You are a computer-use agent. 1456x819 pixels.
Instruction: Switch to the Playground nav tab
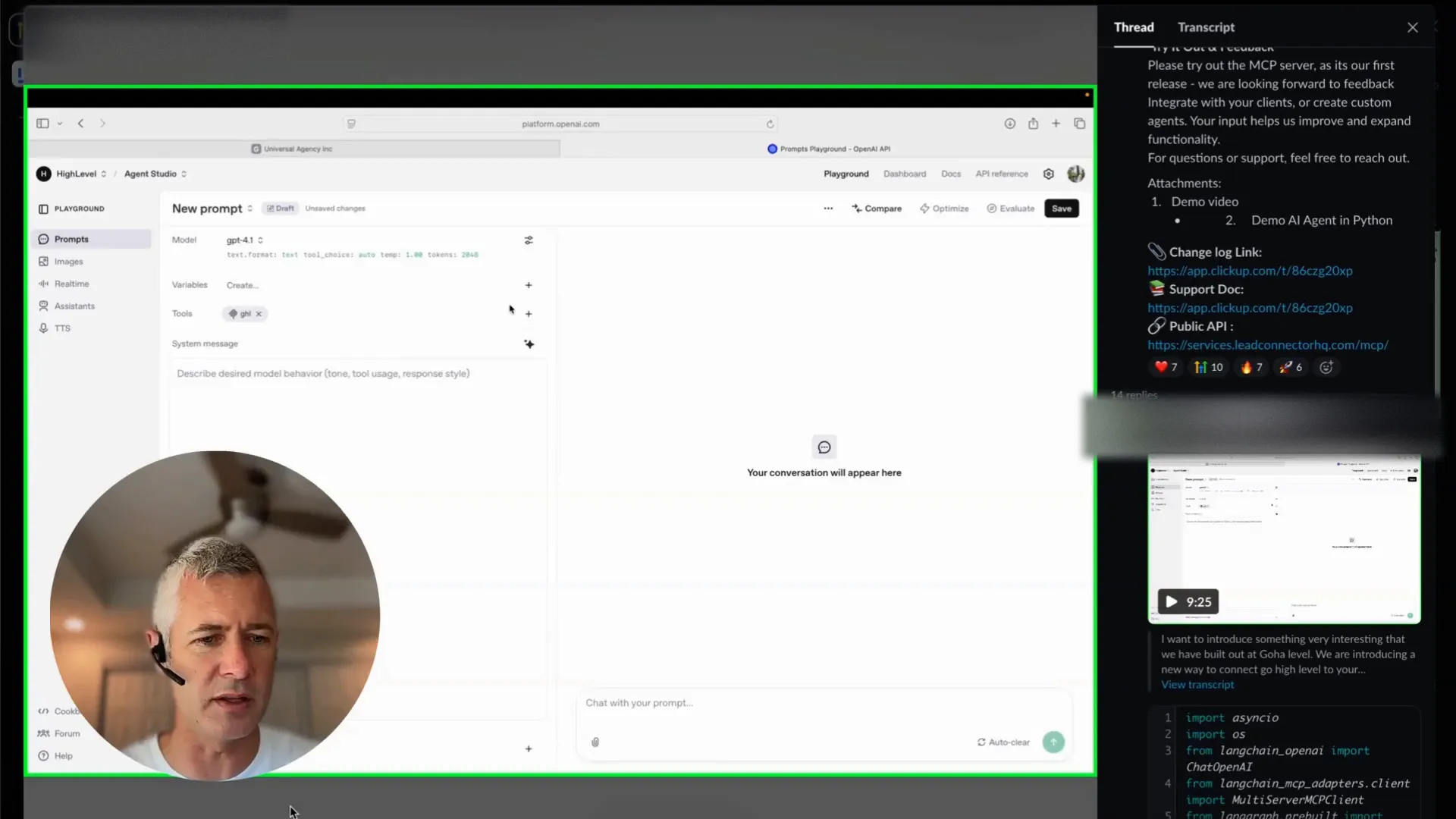846,174
